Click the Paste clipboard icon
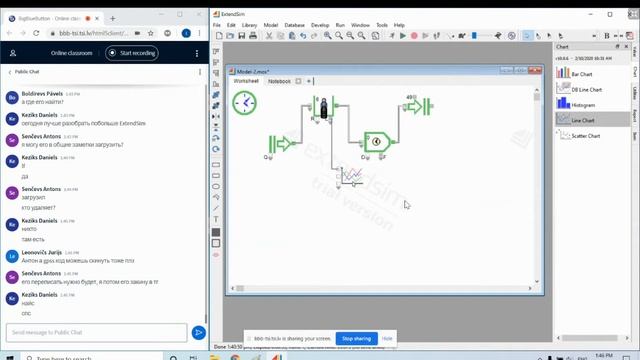This screenshot has height=360, width=640. (292, 36)
